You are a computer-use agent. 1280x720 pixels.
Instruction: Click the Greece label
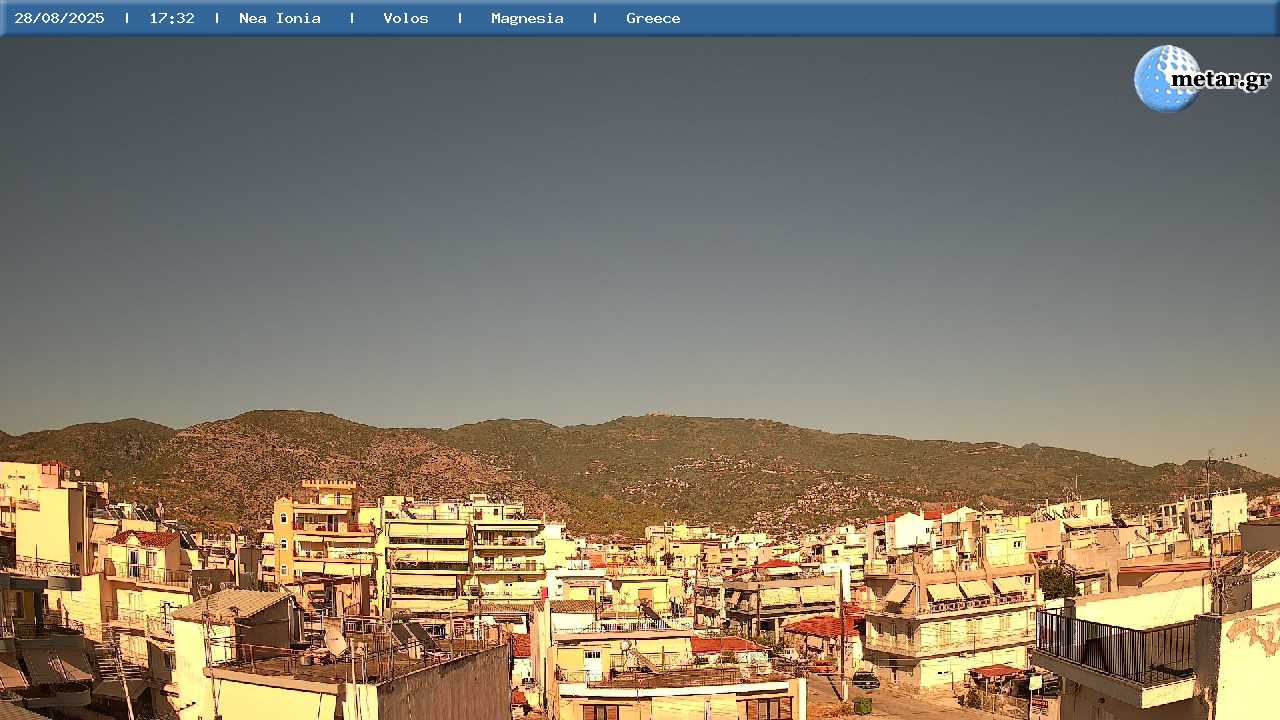(x=653, y=18)
